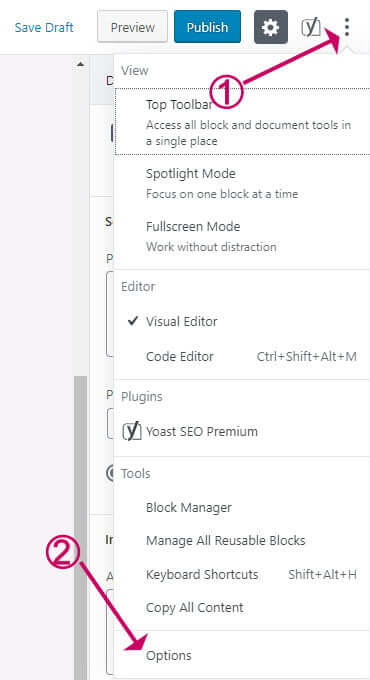Toggle Fullscreen Mode
The width and height of the screenshot is (370, 680).
242,236
